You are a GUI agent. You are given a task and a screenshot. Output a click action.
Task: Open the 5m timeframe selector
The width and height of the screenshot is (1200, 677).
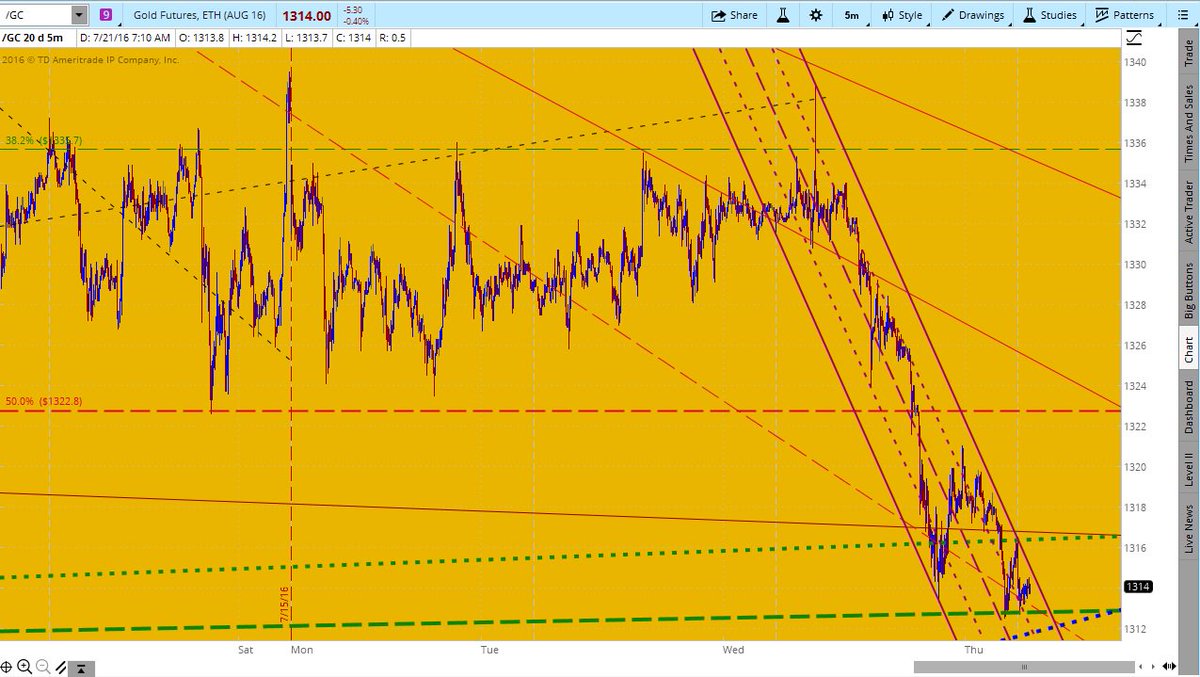(x=851, y=15)
